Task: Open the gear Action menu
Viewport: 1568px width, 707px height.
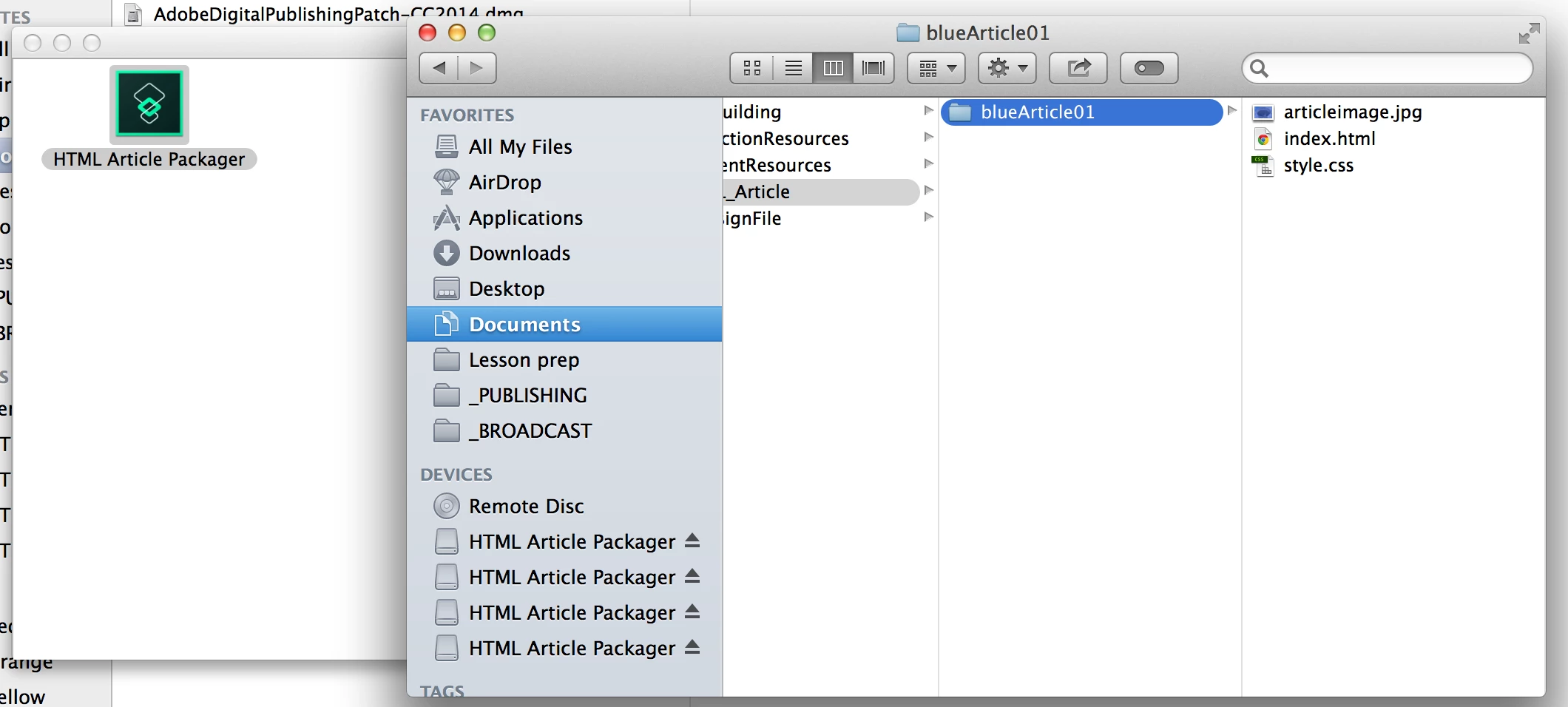Action: pyautogui.click(x=1007, y=68)
